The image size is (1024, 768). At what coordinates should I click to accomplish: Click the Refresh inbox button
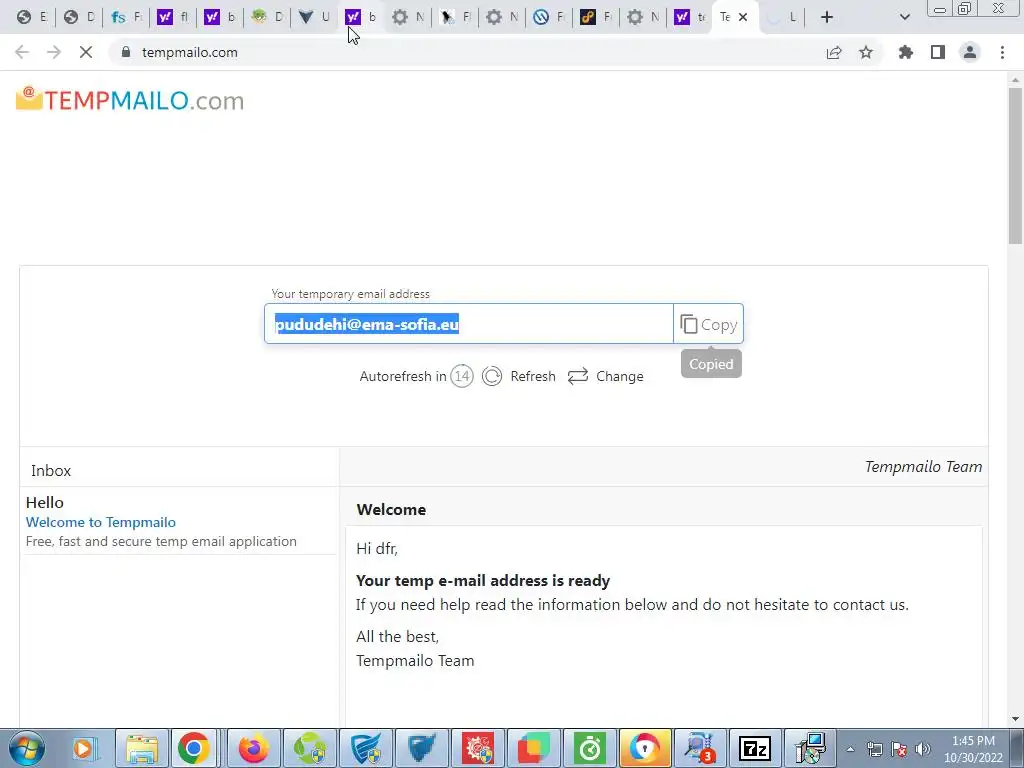point(519,376)
